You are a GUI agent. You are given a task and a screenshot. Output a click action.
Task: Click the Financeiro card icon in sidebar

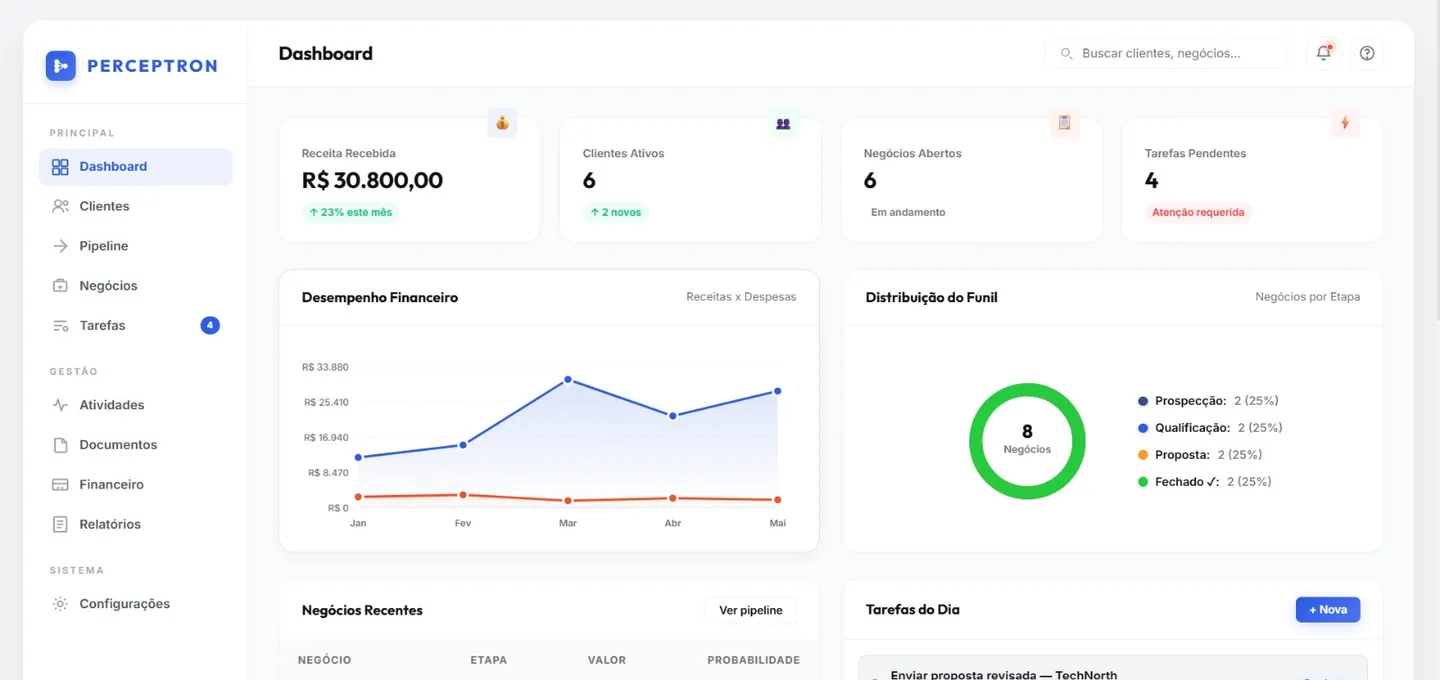coord(60,484)
